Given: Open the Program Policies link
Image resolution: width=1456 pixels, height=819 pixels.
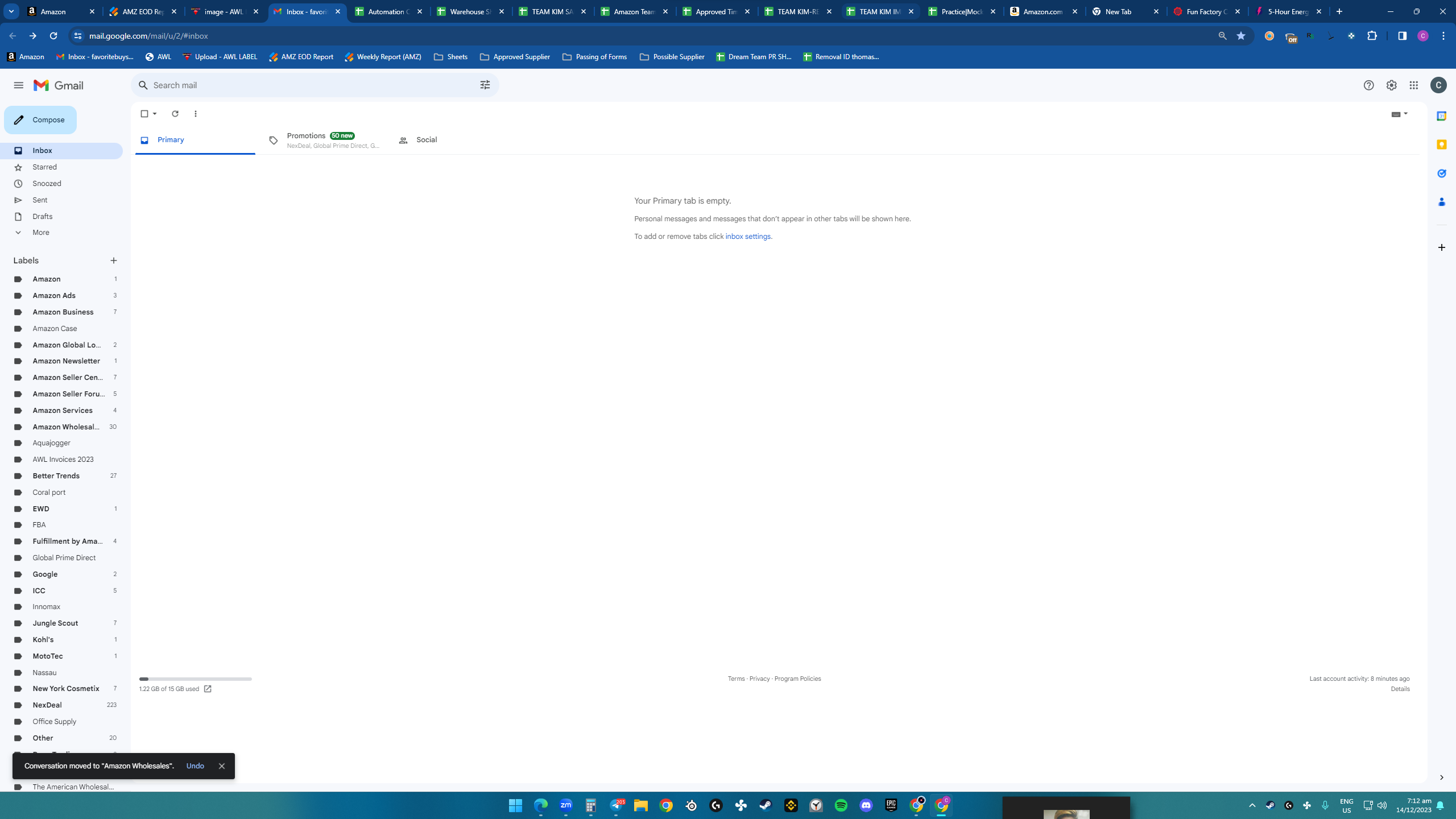Looking at the screenshot, I should (797, 679).
